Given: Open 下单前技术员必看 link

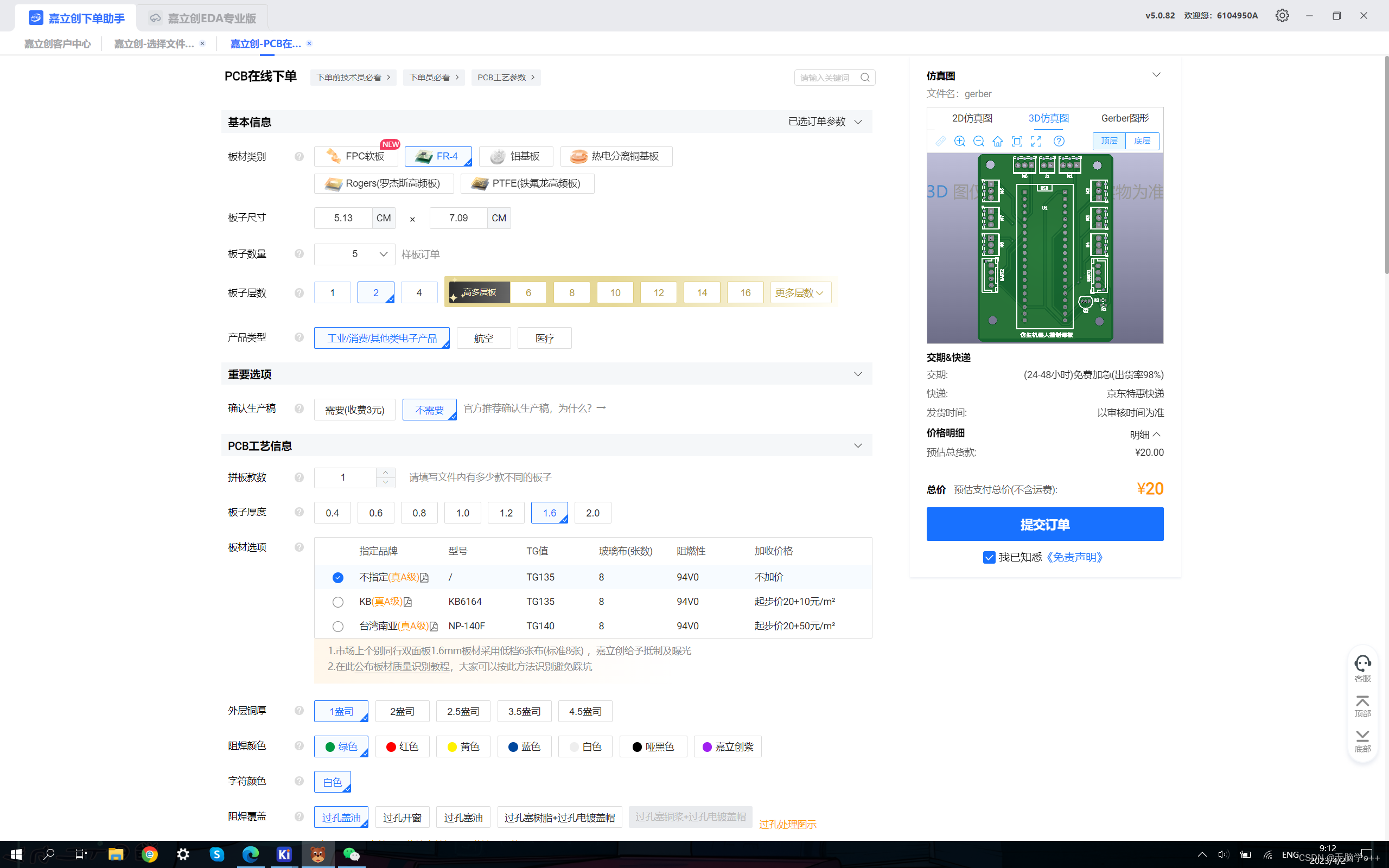Looking at the screenshot, I should pos(353,78).
